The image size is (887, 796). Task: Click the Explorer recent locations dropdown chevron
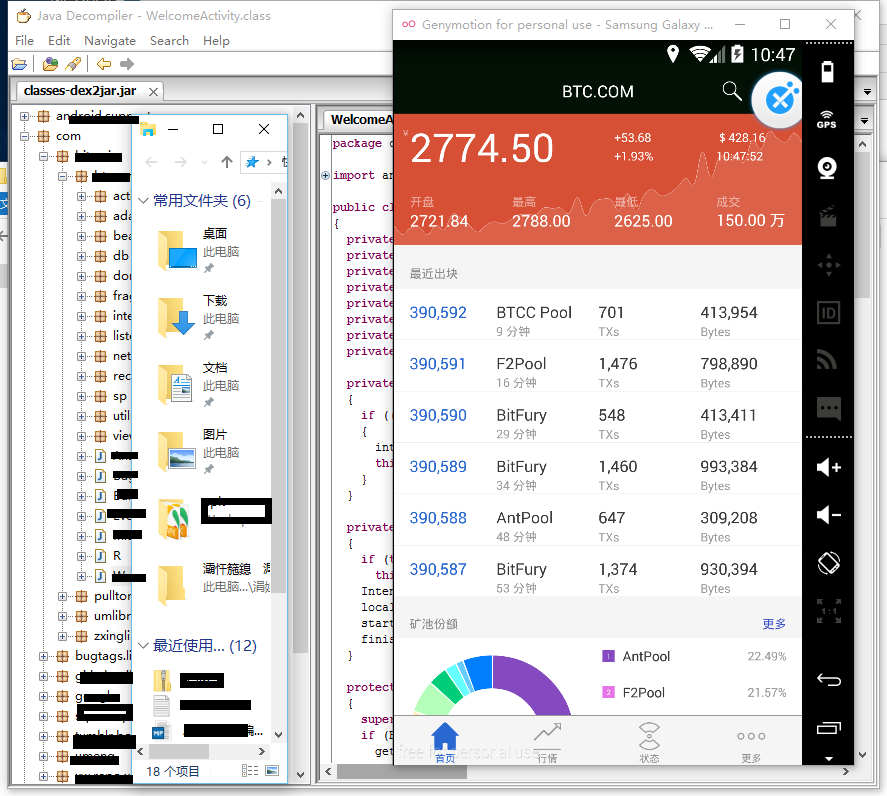[x=204, y=162]
